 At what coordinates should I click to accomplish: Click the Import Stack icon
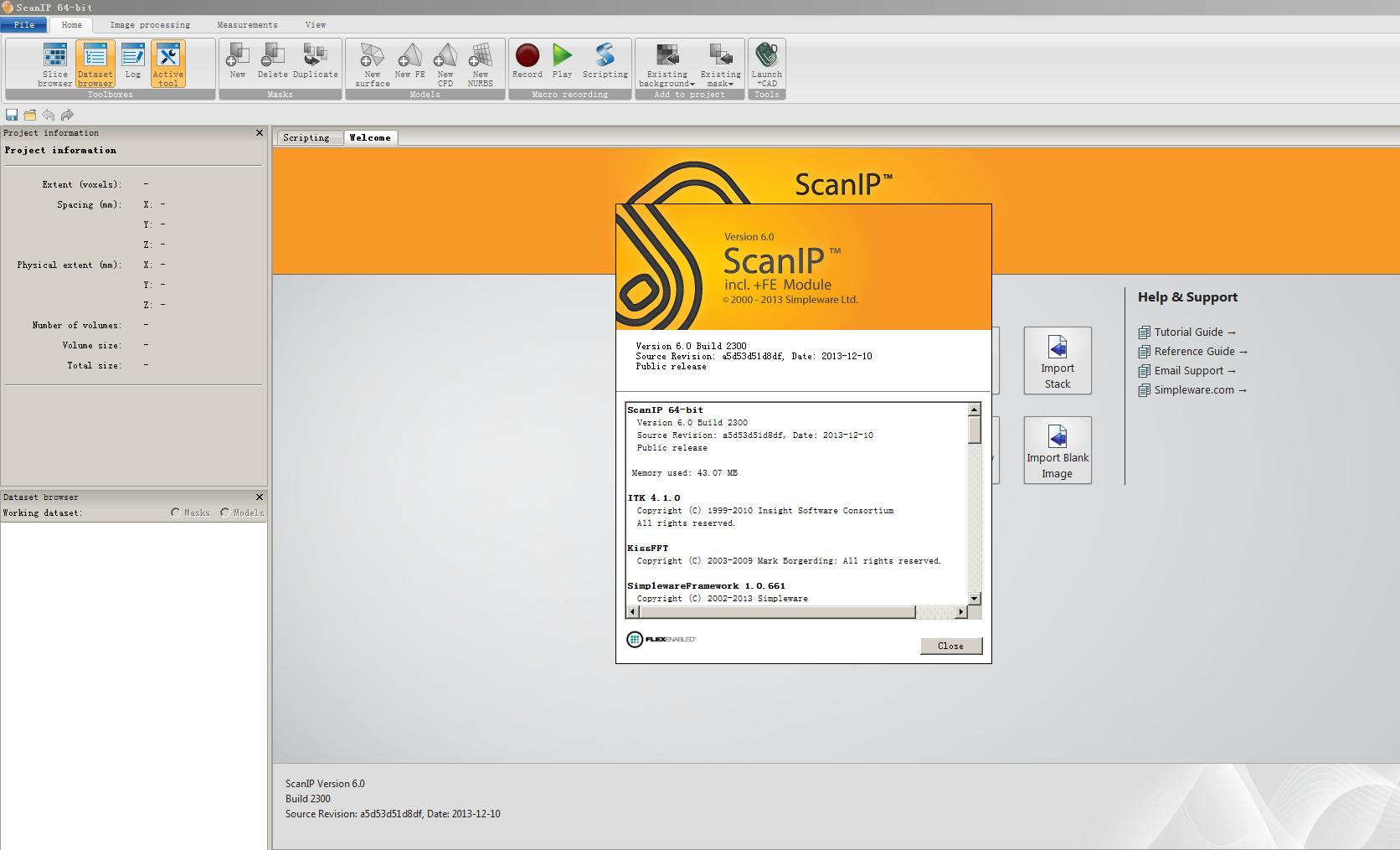1058,360
